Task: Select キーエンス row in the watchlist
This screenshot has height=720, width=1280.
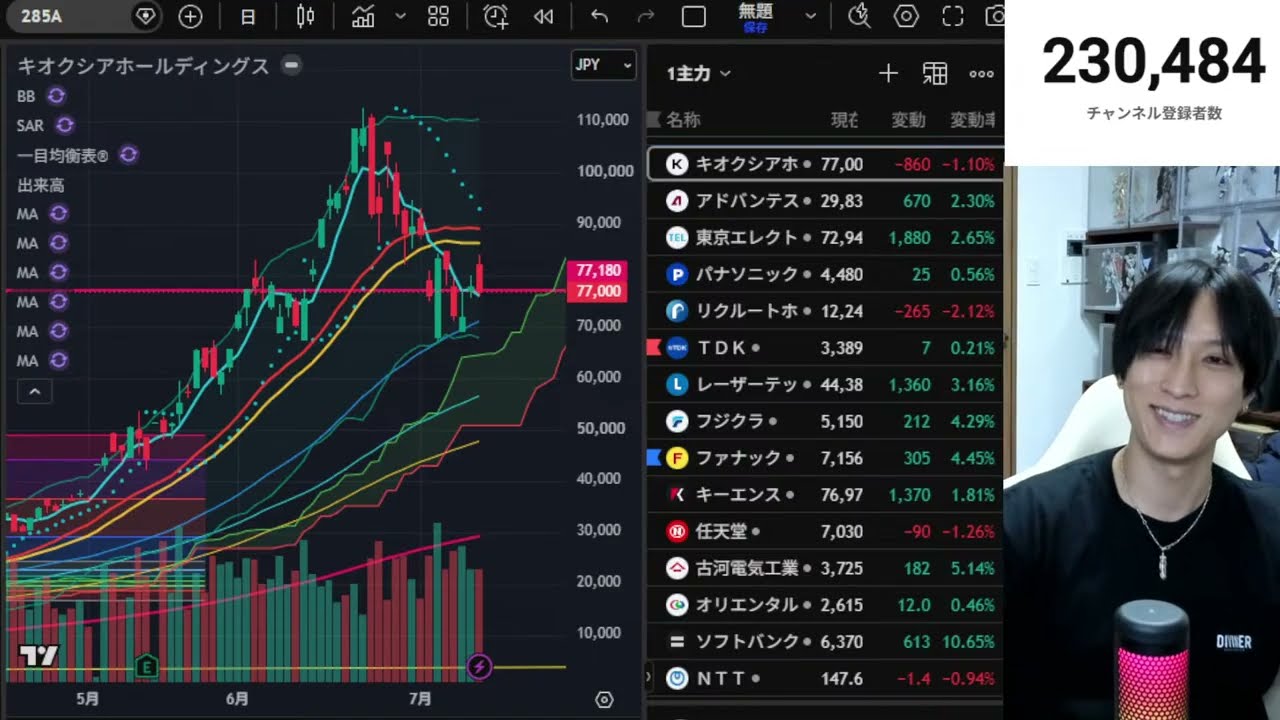Action: (826, 495)
